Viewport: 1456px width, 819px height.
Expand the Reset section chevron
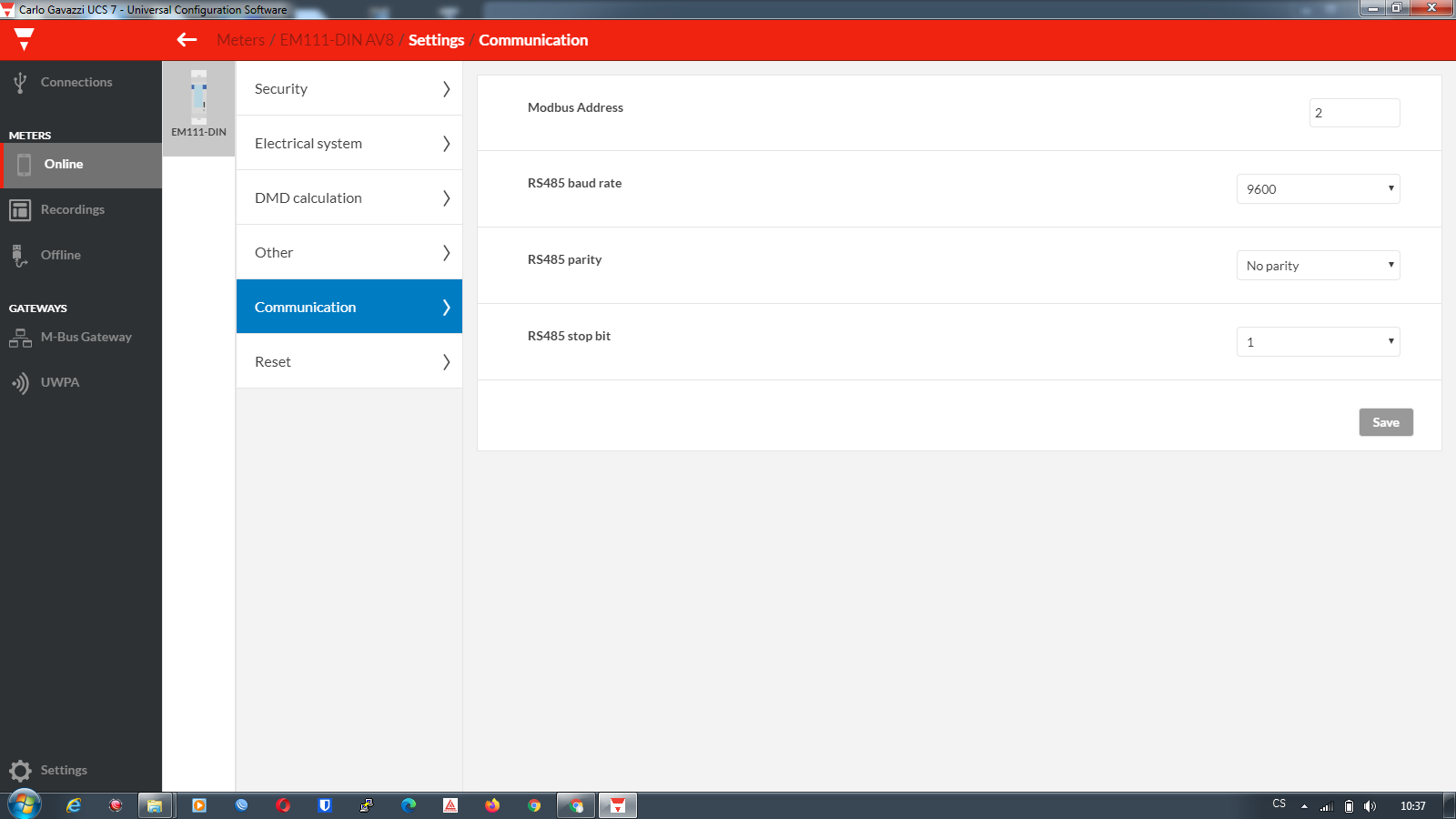coord(446,362)
